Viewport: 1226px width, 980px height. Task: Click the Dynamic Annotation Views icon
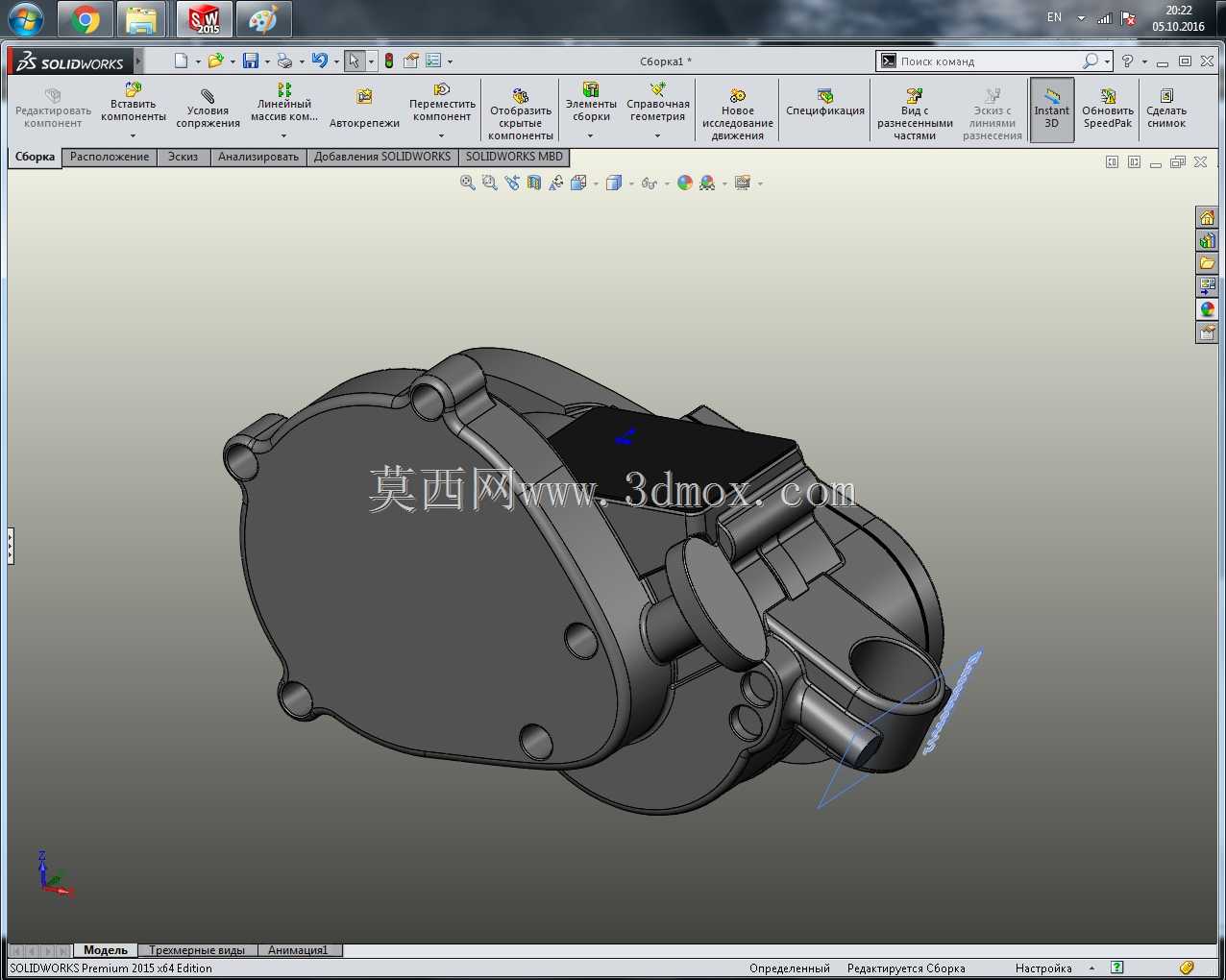pos(556,183)
